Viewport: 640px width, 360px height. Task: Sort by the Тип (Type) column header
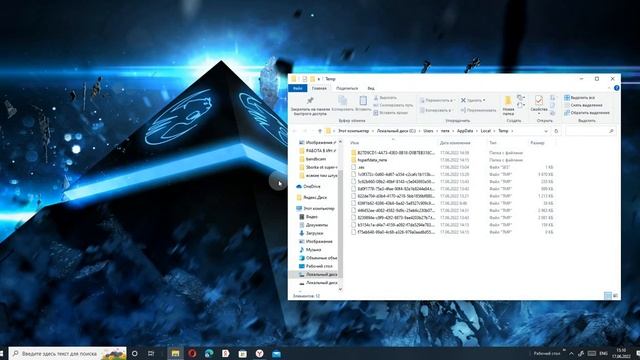click(x=493, y=143)
